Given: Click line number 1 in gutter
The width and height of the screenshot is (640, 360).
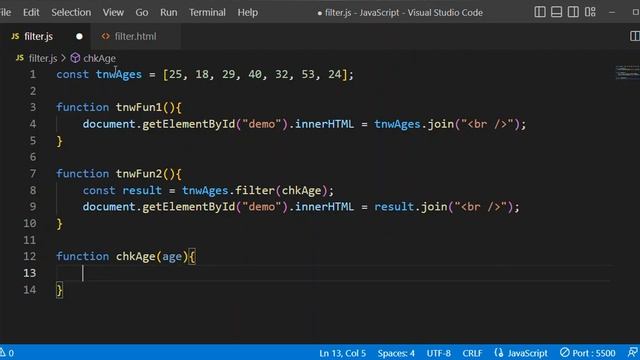Looking at the screenshot, I should click(x=33, y=74).
